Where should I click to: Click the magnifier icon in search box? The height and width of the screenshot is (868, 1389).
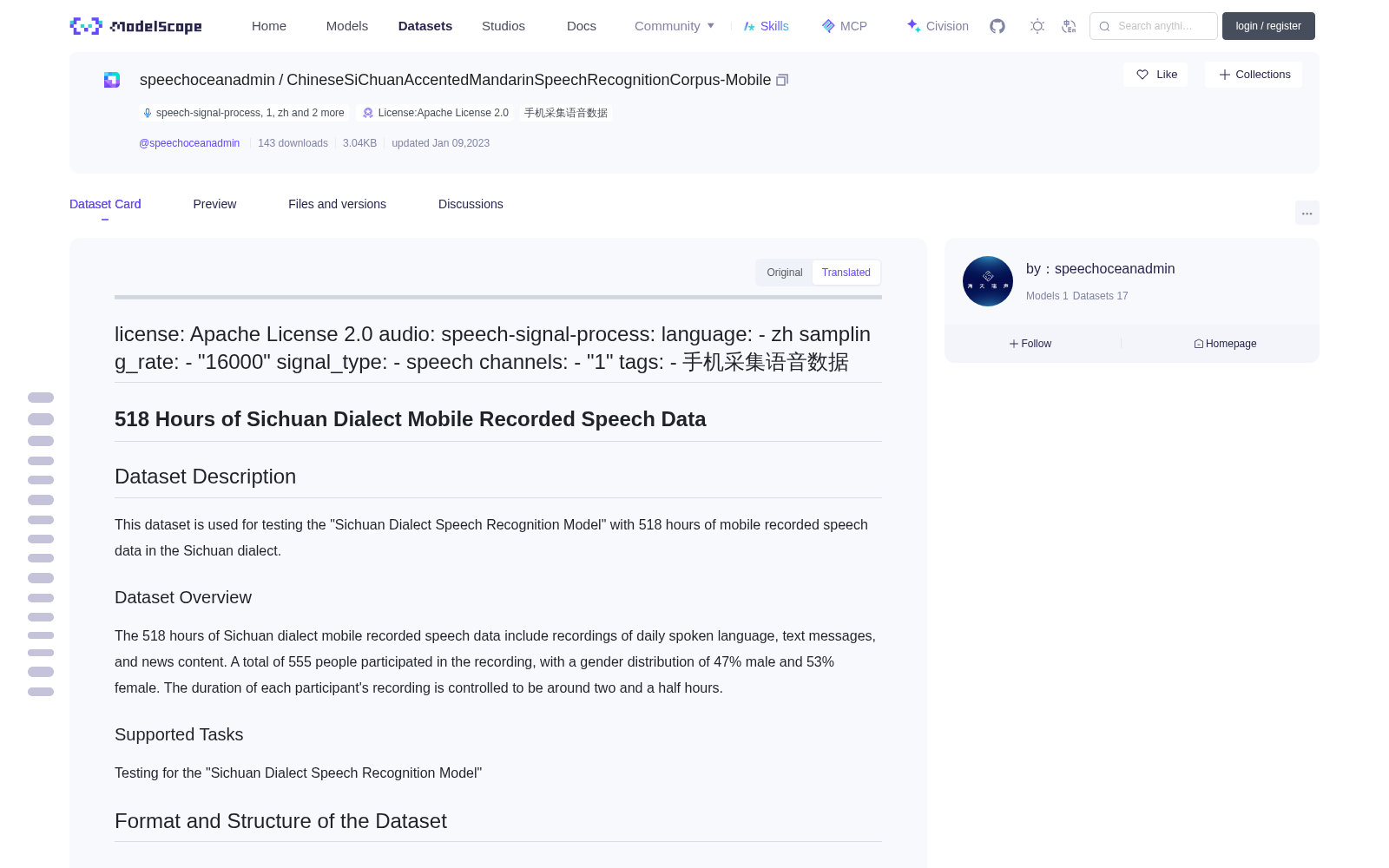click(x=1104, y=26)
